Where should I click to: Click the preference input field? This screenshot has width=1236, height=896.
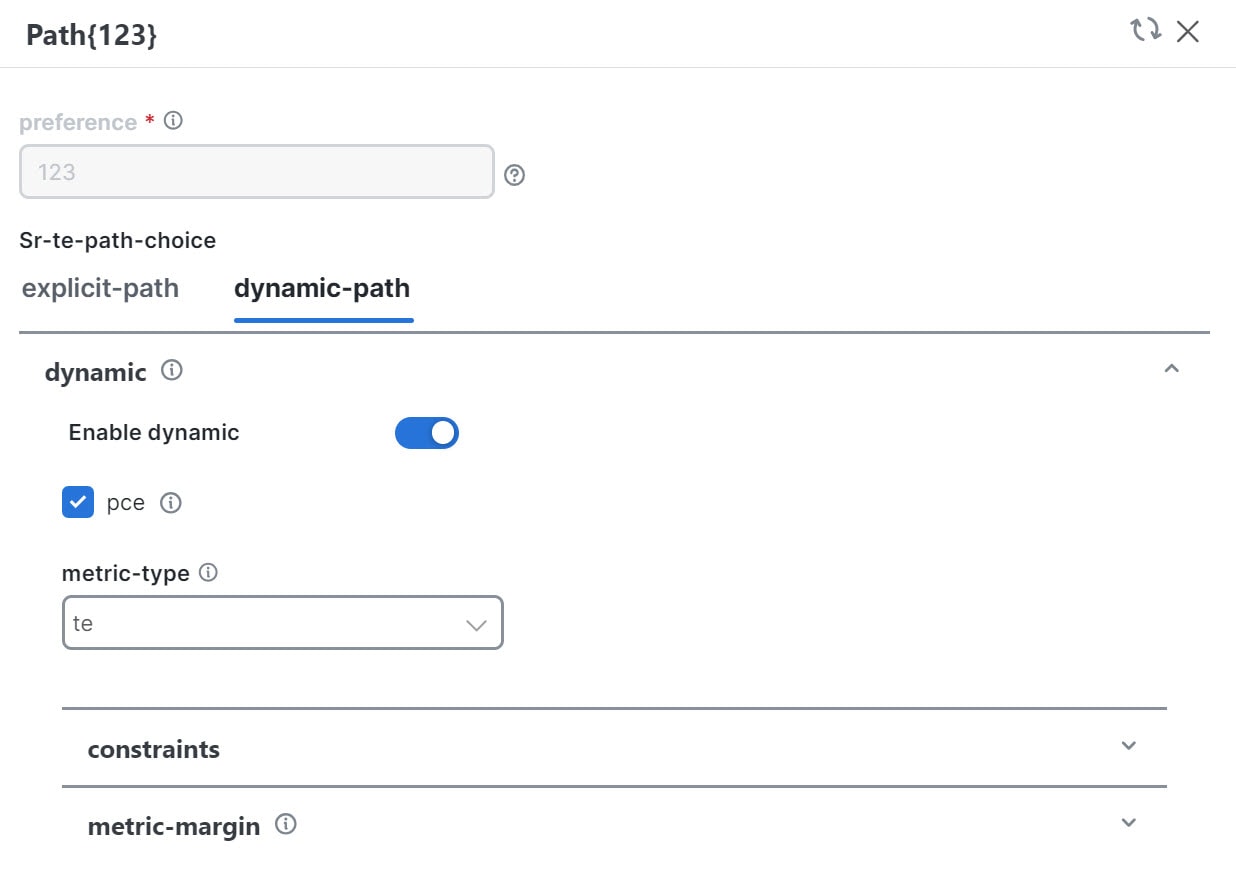point(255,171)
